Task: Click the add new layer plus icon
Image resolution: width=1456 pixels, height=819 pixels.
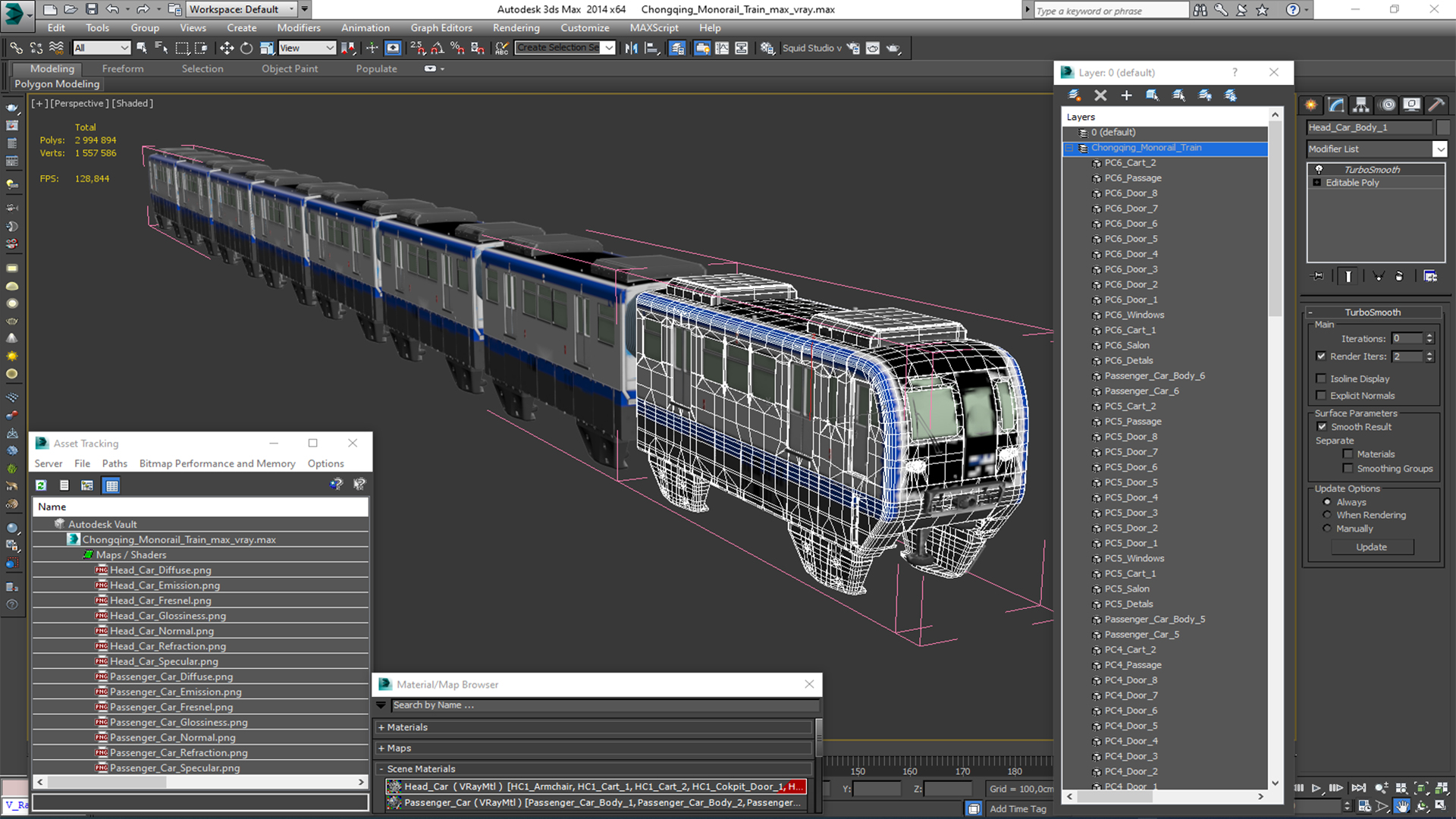Action: click(1126, 95)
